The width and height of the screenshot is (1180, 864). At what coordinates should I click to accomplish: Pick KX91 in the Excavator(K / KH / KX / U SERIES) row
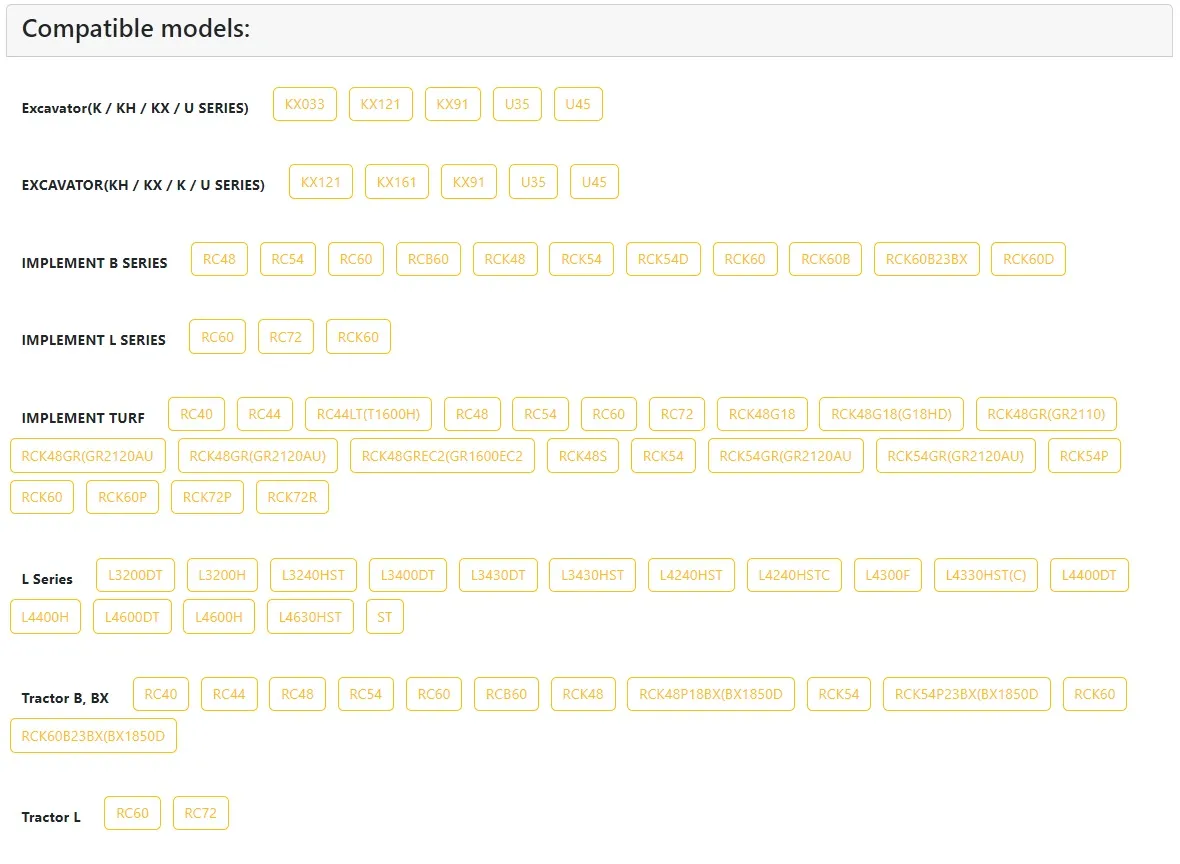click(x=452, y=104)
